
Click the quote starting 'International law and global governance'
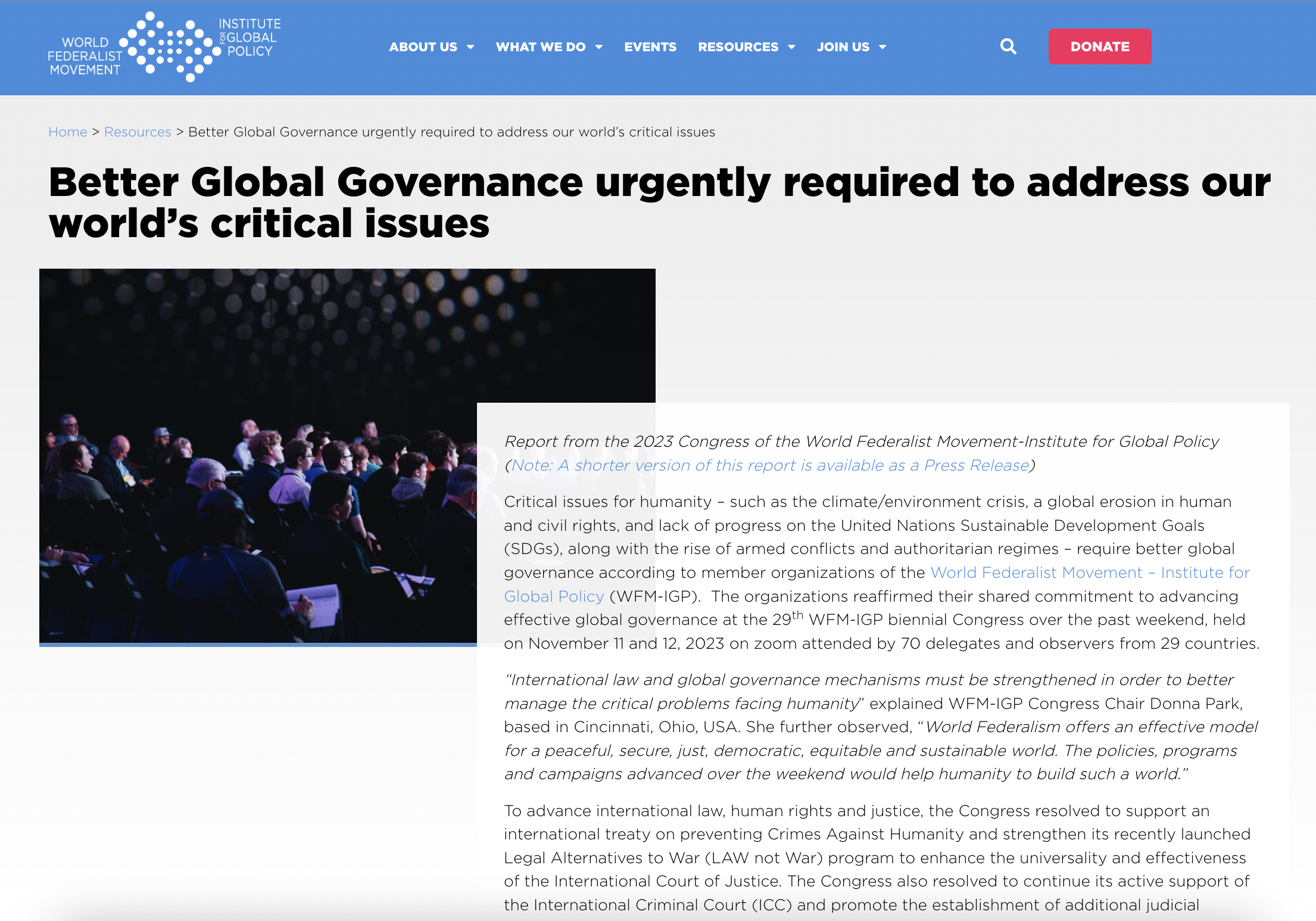tap(881, 727)
